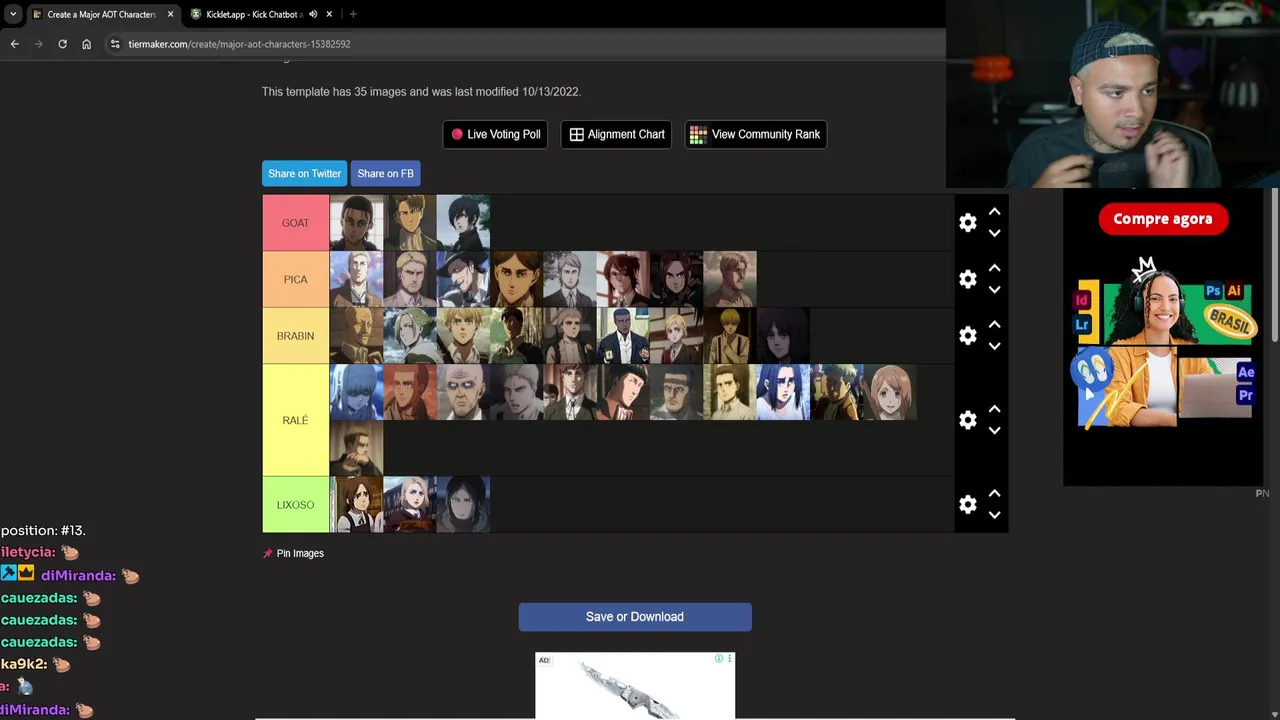Move BRABIN tier up with arrow

click(994, 325)
